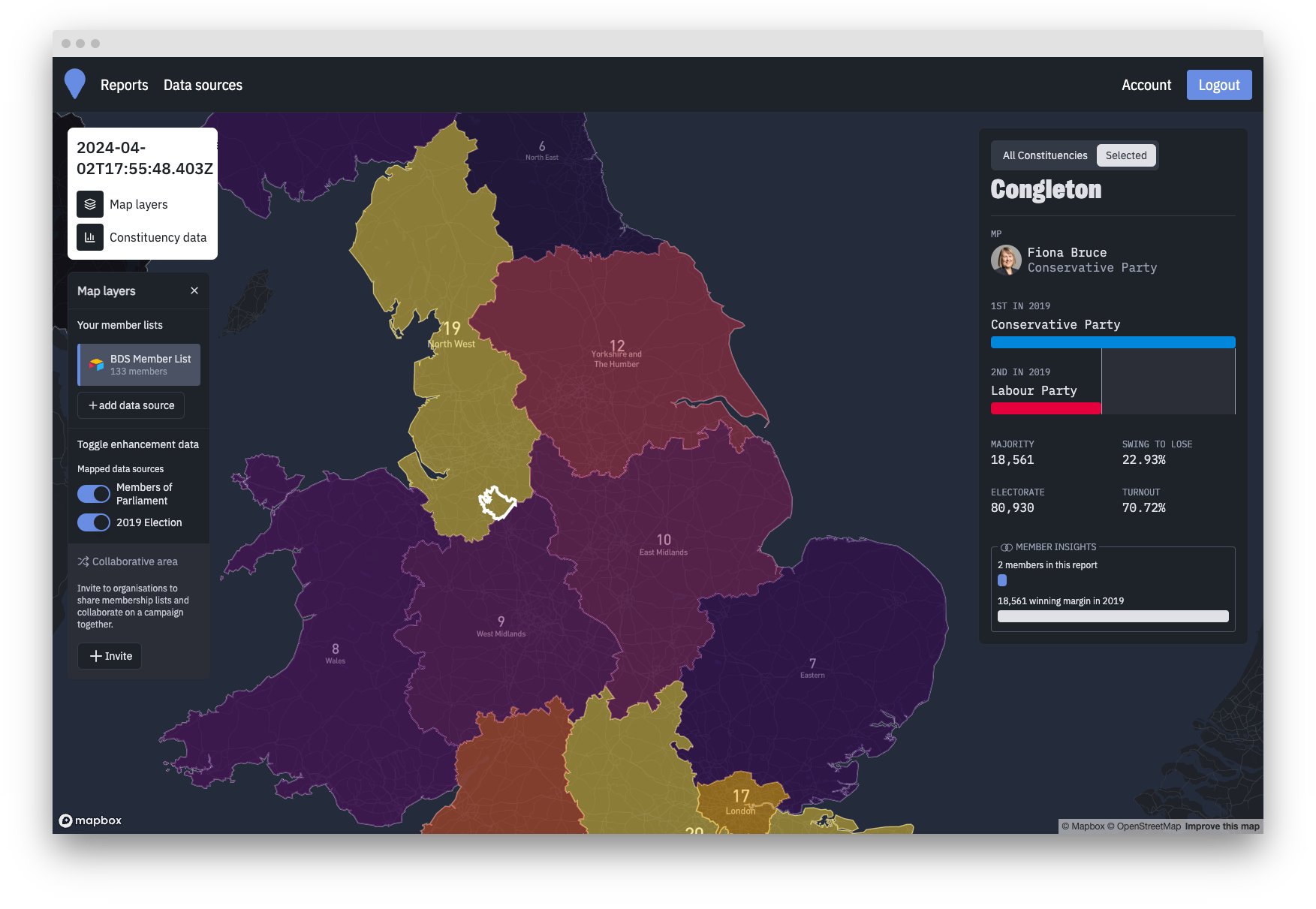Open Data sources page
Image resolution: width=1316 pixels, height=909 pixels.
pyautogui.click(x=203, y=85)
